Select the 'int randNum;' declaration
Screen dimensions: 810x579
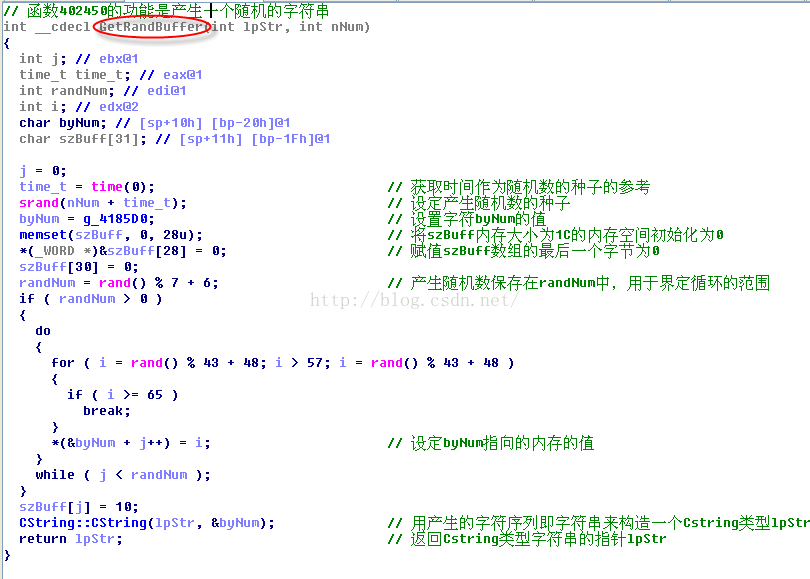point(67,91)
